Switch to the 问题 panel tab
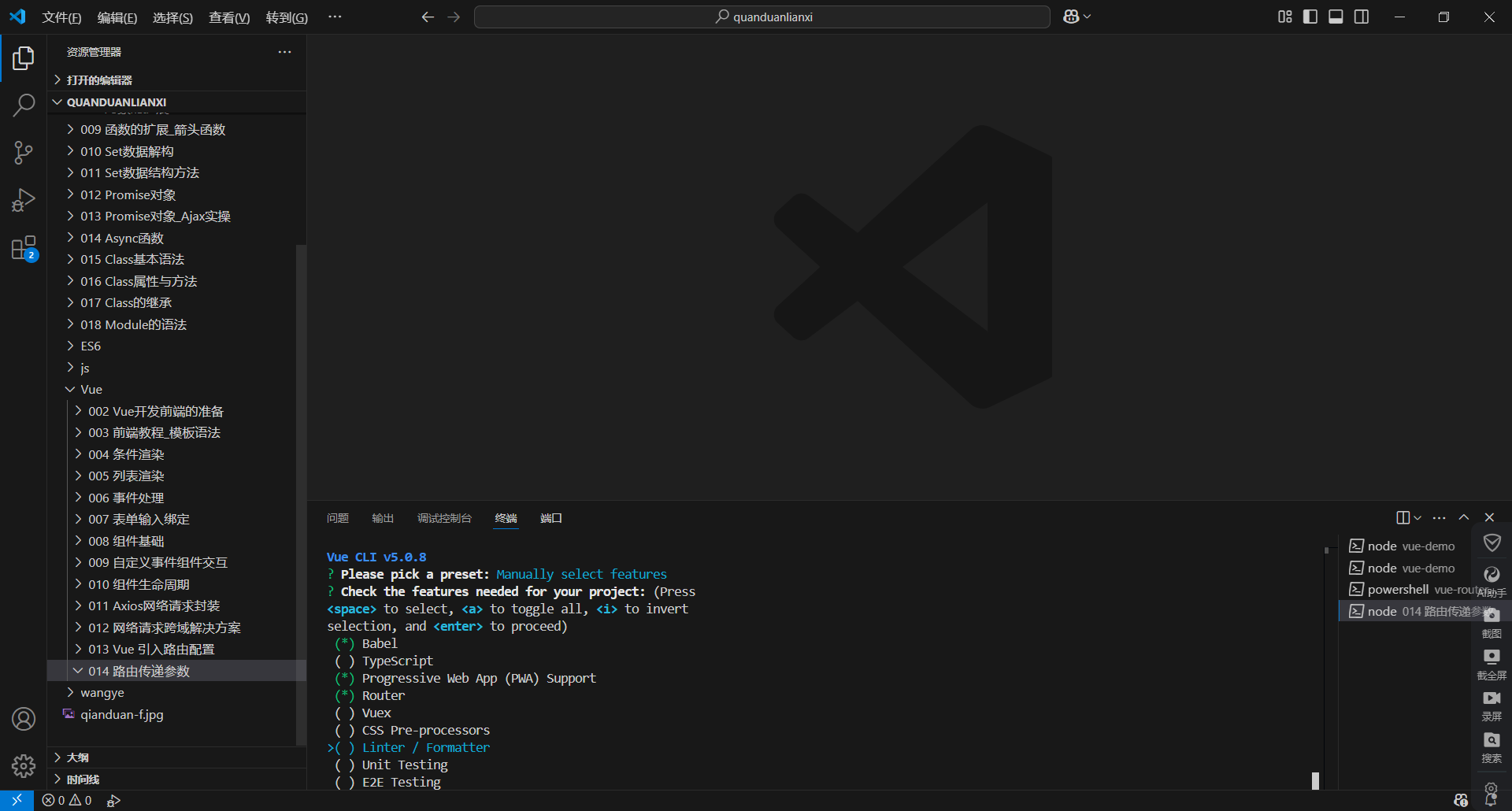1512x811 pixels. [x=338, y=518]
